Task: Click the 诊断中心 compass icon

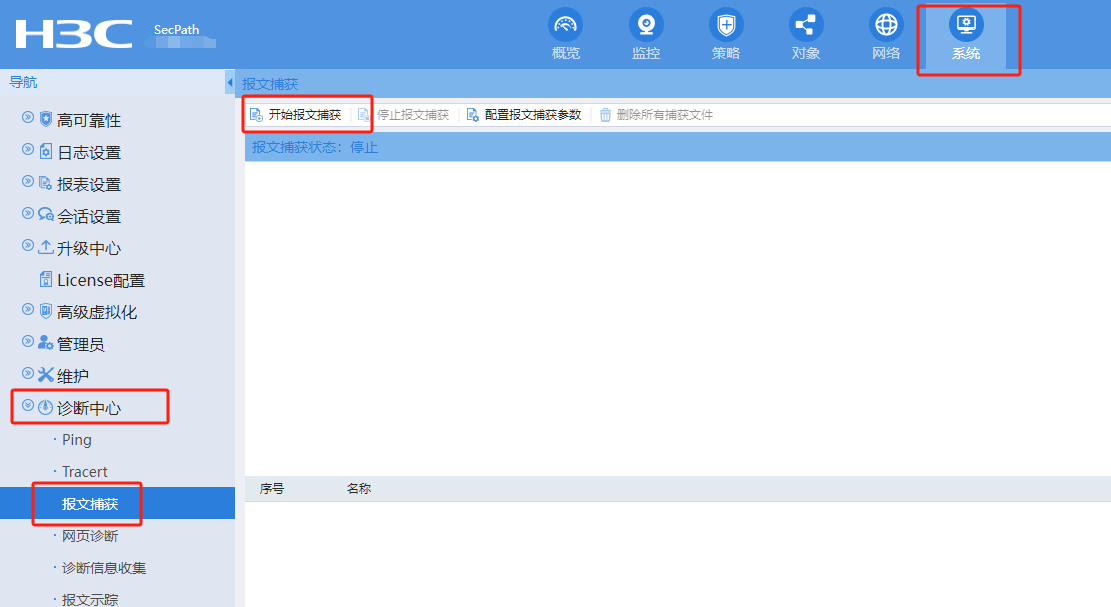Action: coord(45,407)
